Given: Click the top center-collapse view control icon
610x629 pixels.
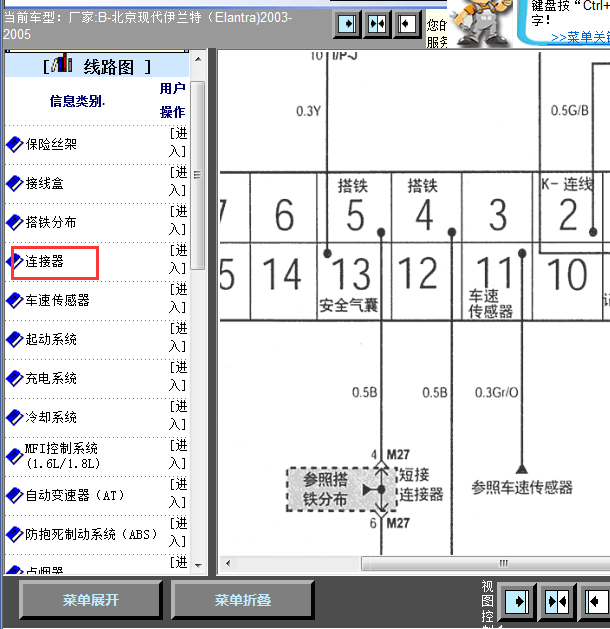Looking at the screenshot, I should pyautogui.click(x=377, y=24).
